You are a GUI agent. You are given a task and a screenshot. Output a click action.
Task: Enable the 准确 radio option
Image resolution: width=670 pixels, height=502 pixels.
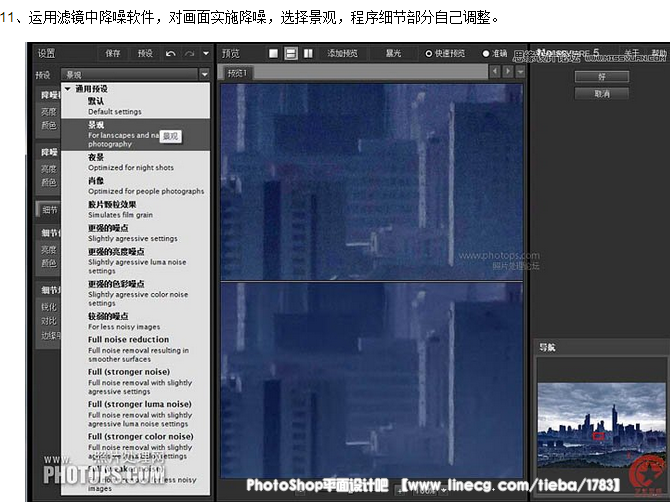(494, 53)
